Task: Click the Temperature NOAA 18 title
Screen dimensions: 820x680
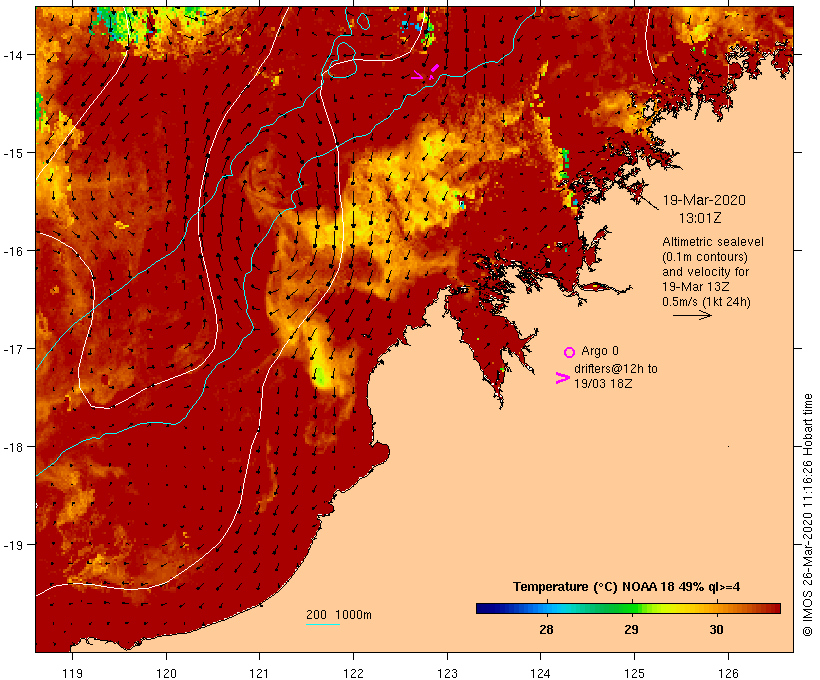Action: (627, 586)
